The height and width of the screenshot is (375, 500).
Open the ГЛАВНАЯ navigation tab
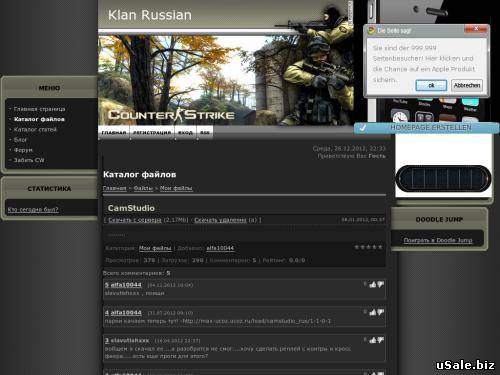(x=114, y=132)
